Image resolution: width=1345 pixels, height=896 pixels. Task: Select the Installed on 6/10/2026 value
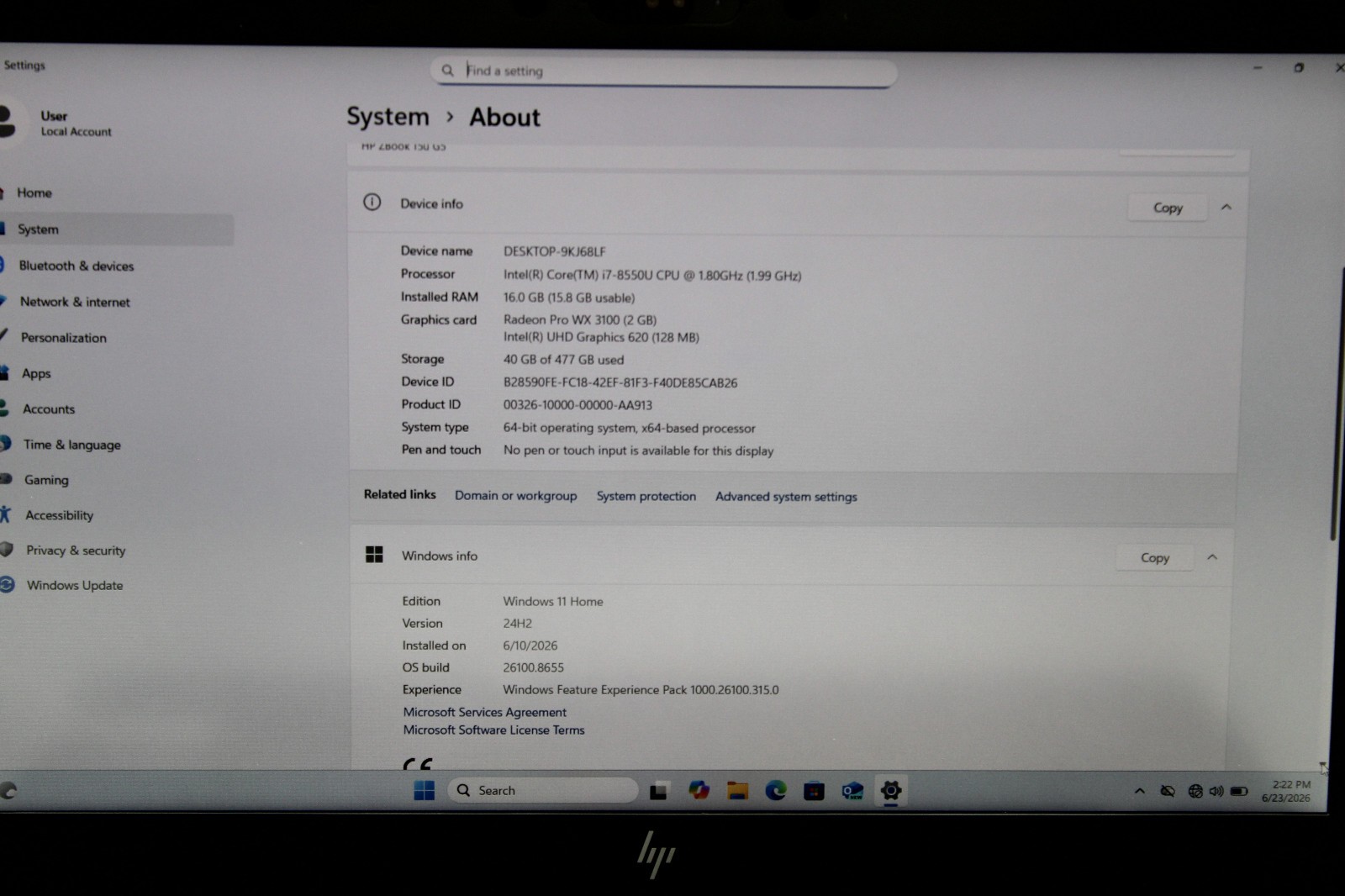point(530,646)
